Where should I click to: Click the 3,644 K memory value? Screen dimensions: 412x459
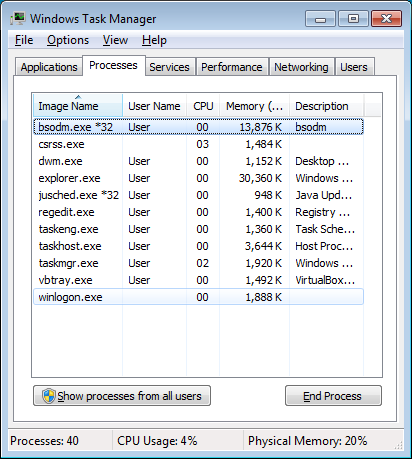263,246
